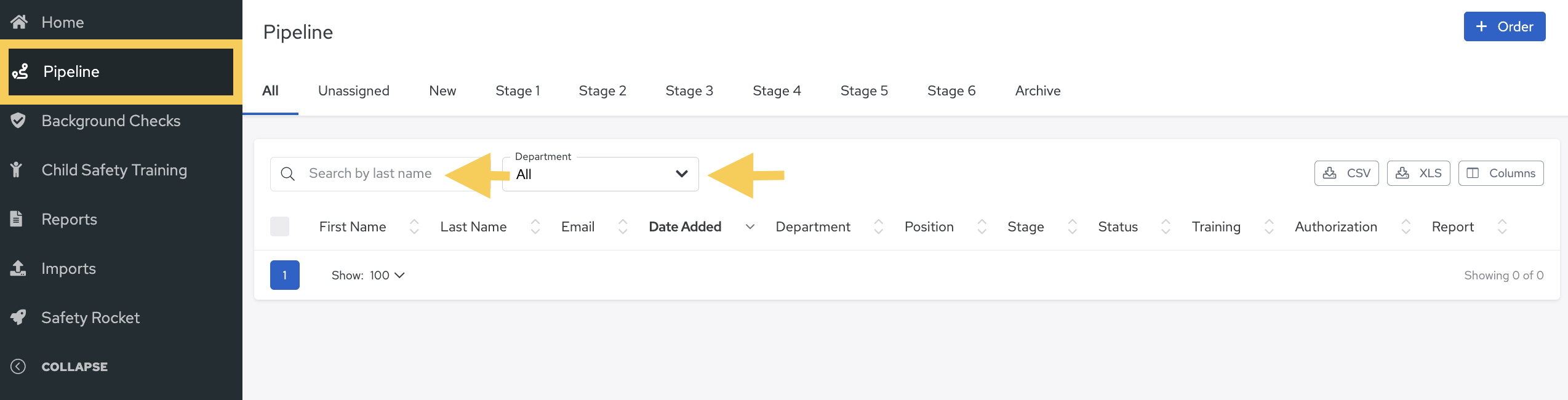Sort by Department column arrows
The width and height of the screenshot is (1568, 400).
pos(879,227)
